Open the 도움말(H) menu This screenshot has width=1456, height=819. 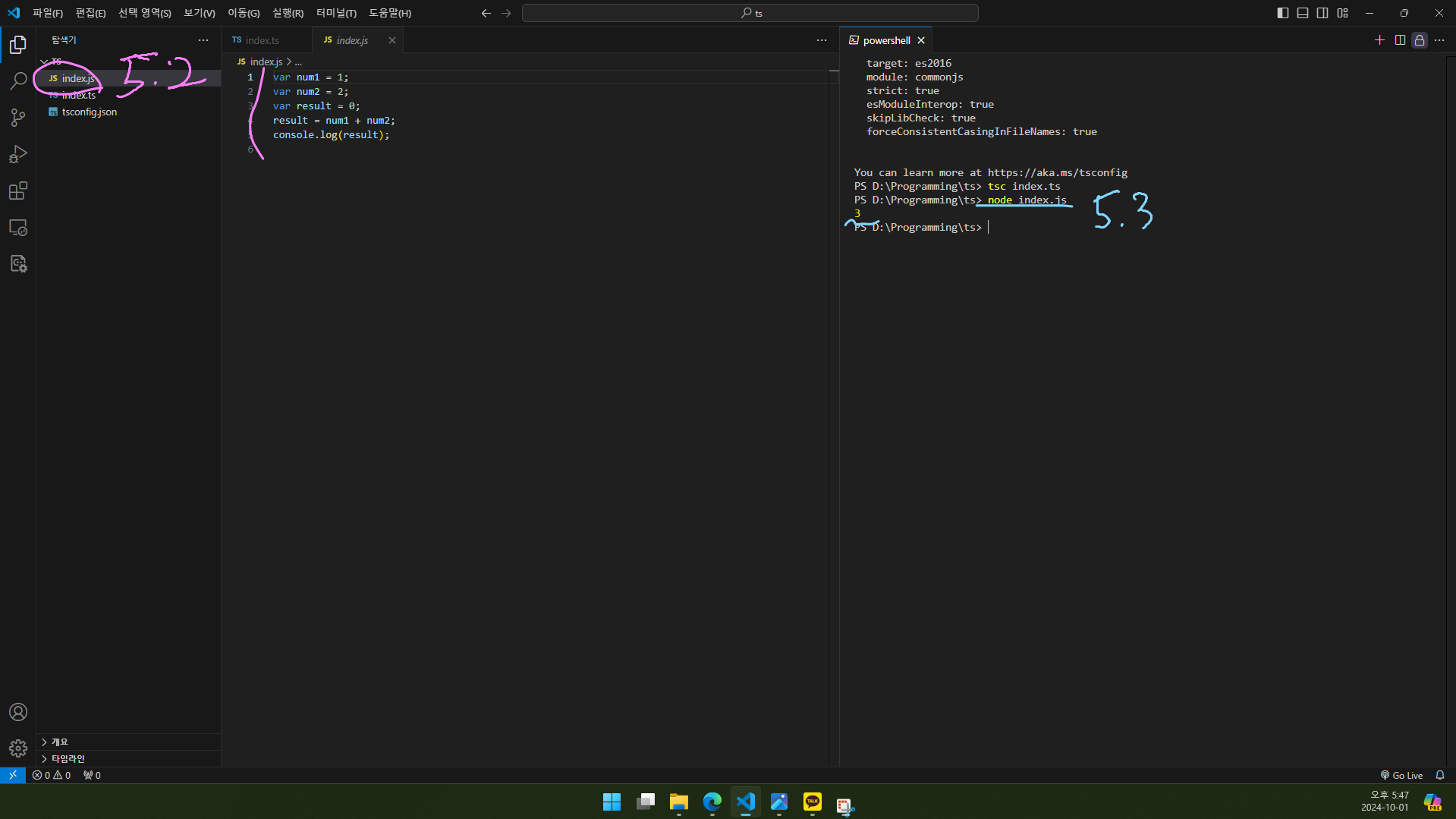[390, 13]
